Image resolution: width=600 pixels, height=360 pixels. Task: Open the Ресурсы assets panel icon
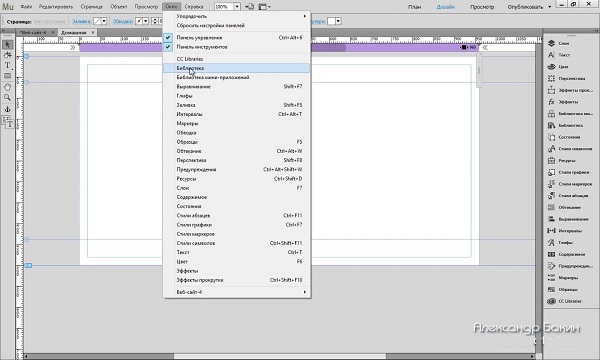coord(551,160)
